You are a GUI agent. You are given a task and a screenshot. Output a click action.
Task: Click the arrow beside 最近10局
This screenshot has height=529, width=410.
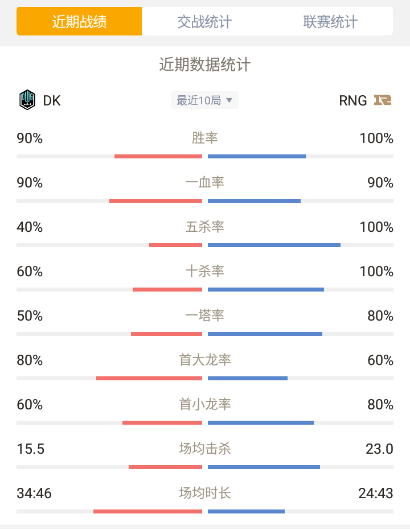coord(229,100)
